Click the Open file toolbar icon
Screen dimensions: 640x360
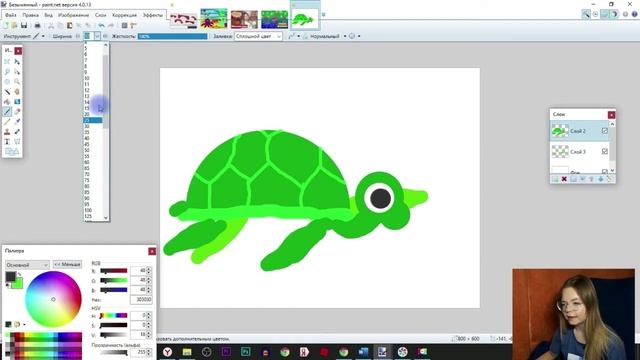point(15,25)
